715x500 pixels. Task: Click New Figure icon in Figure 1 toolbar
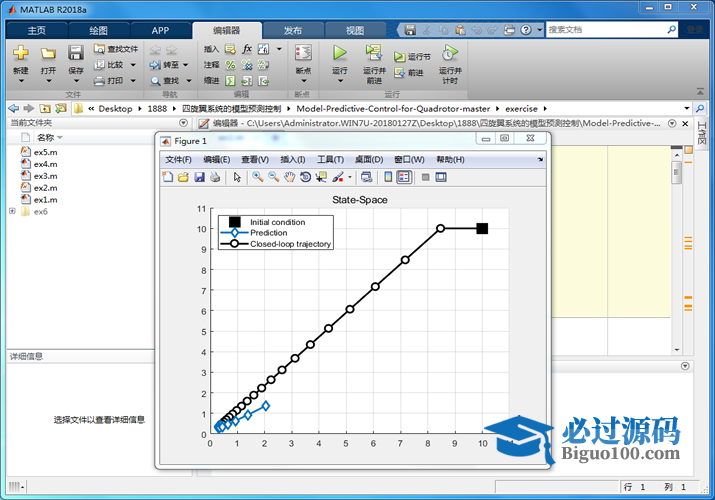pos(168,177)
